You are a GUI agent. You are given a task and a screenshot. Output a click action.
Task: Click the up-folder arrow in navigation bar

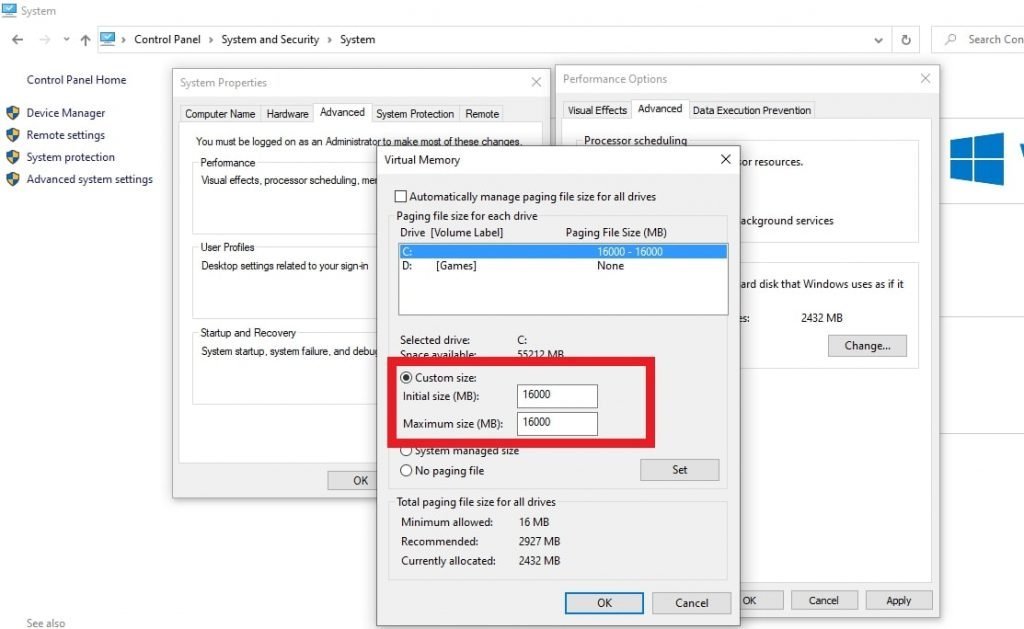coord(85,40)
